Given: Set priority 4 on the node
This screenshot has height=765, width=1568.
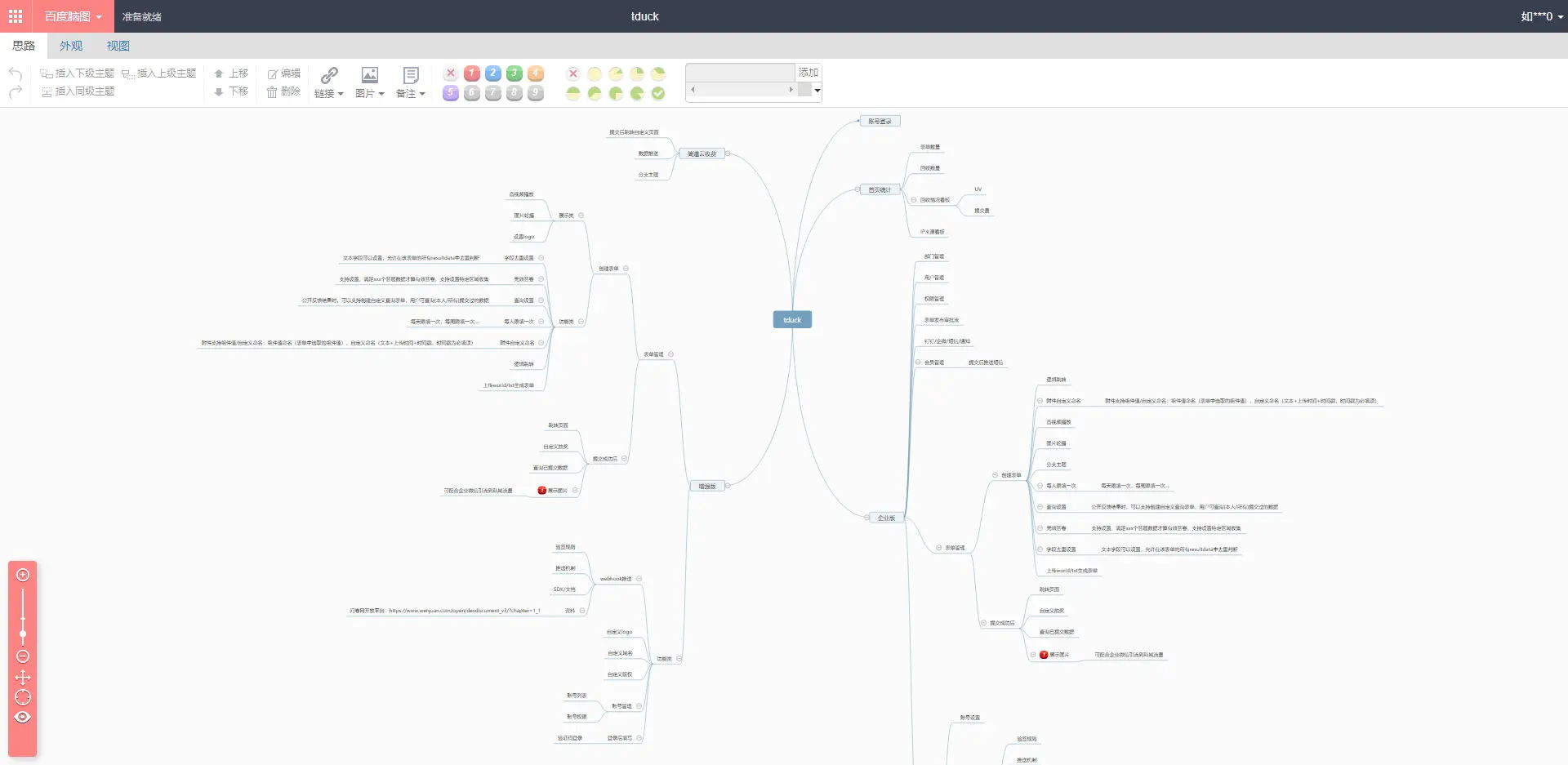Looking at the screenshot, I should tap(535, 73).
